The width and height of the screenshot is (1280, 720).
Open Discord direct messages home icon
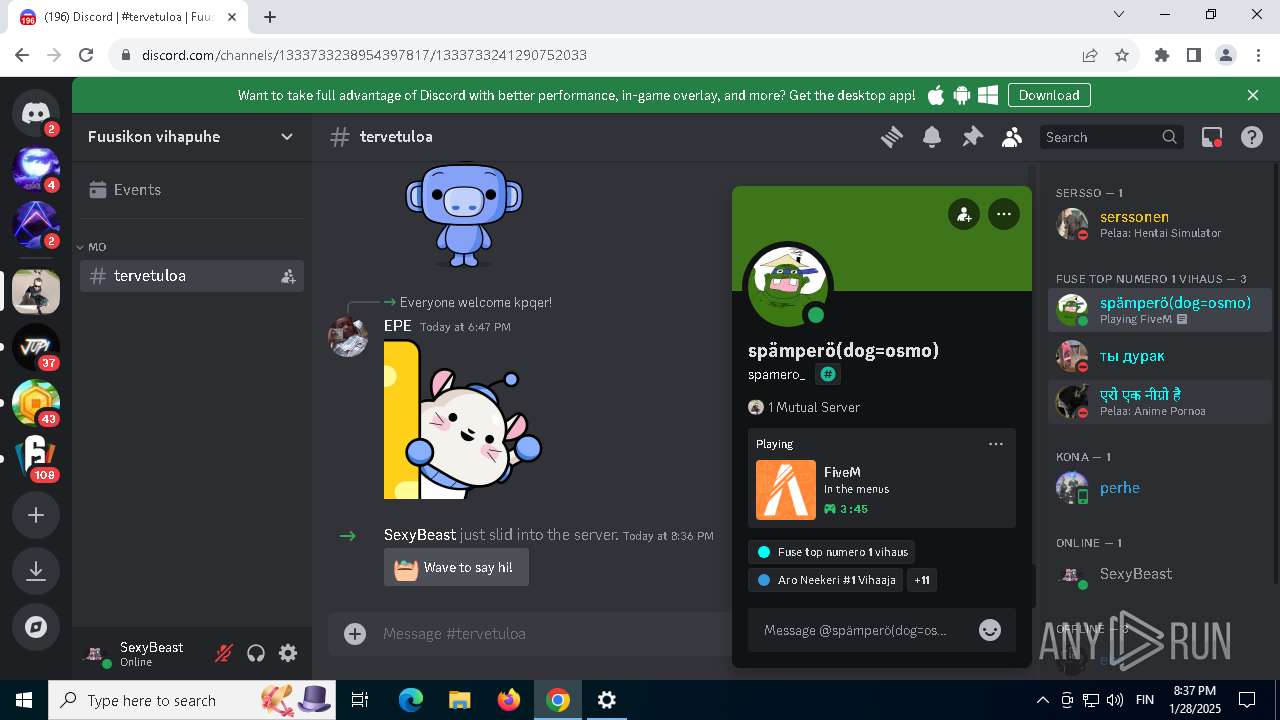(x=36, y=112)
